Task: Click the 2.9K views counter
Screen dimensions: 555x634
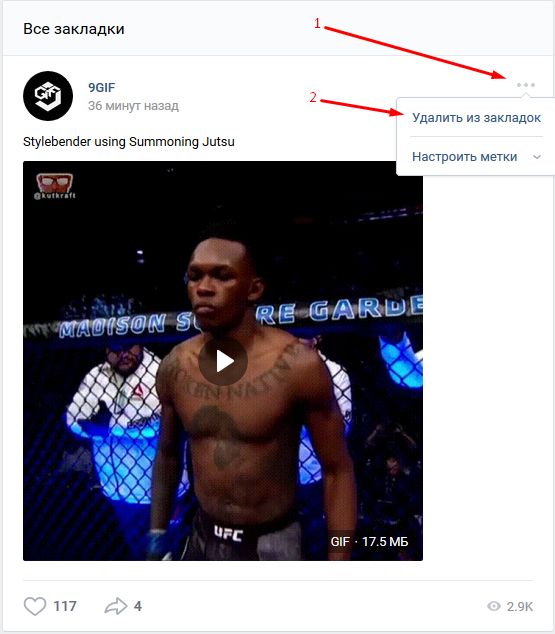Action: point(520,607)
